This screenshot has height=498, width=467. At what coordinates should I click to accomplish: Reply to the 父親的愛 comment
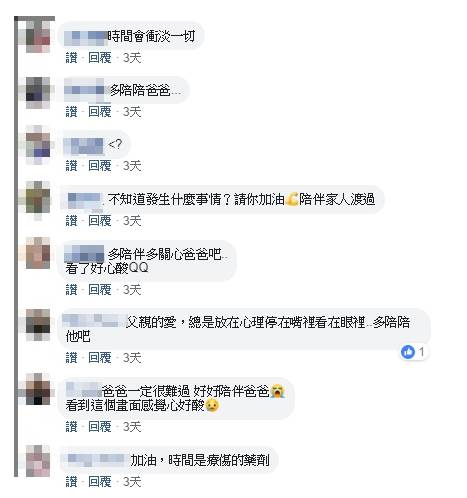point(100,358)
